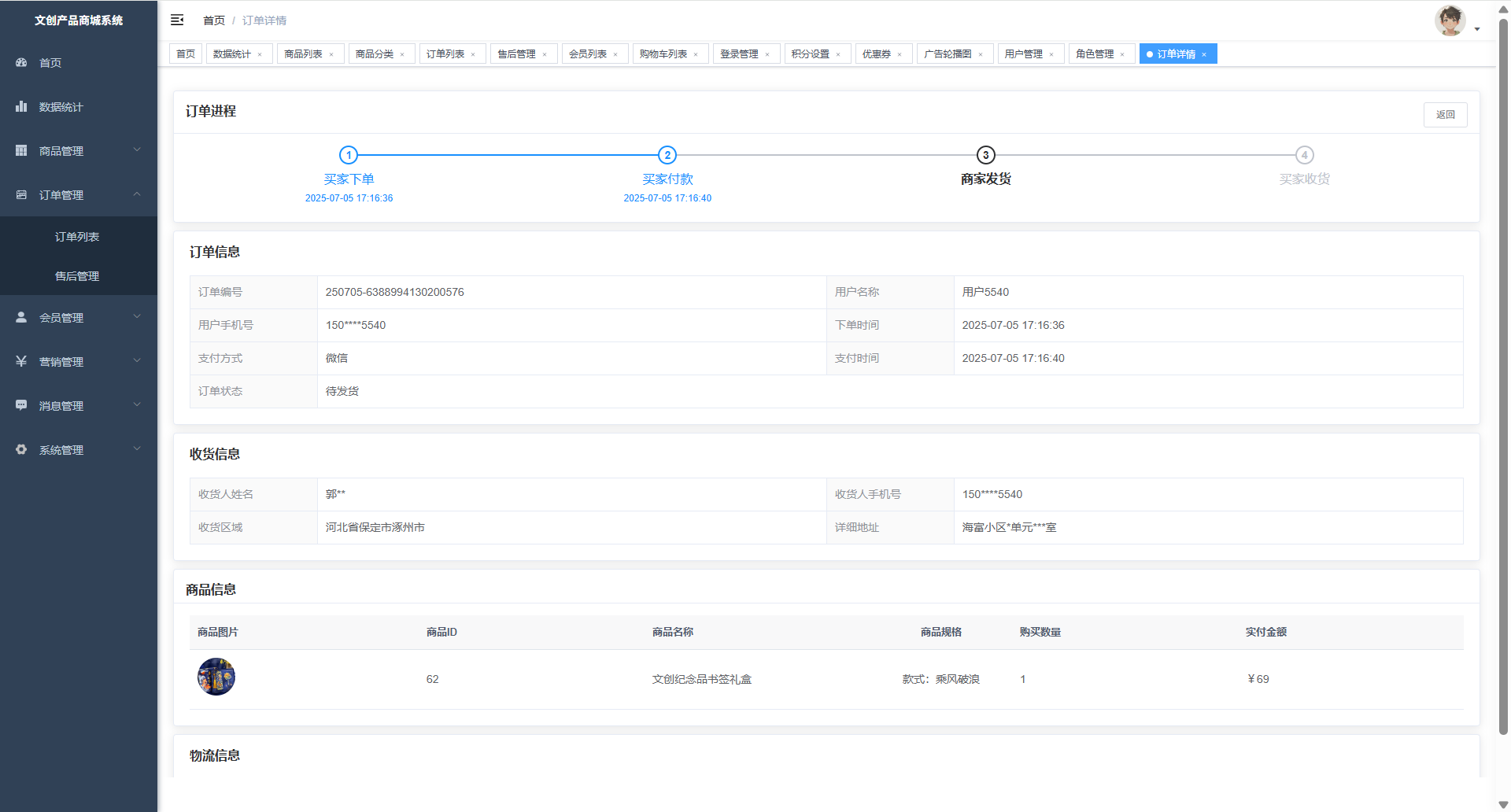Expand the 商品管理 menu chevron
The width and height of the screenshot is (1511, 812).
[x=137, y=150]
